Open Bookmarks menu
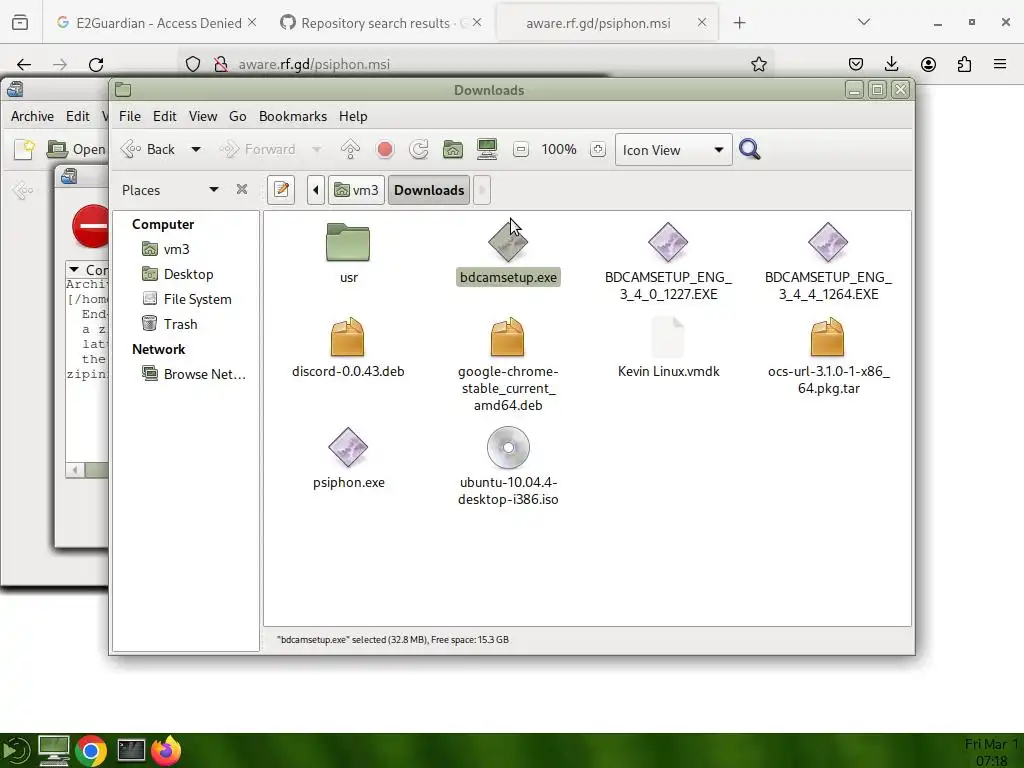This screenshot has height=768, width=1024. click(293, 116)
